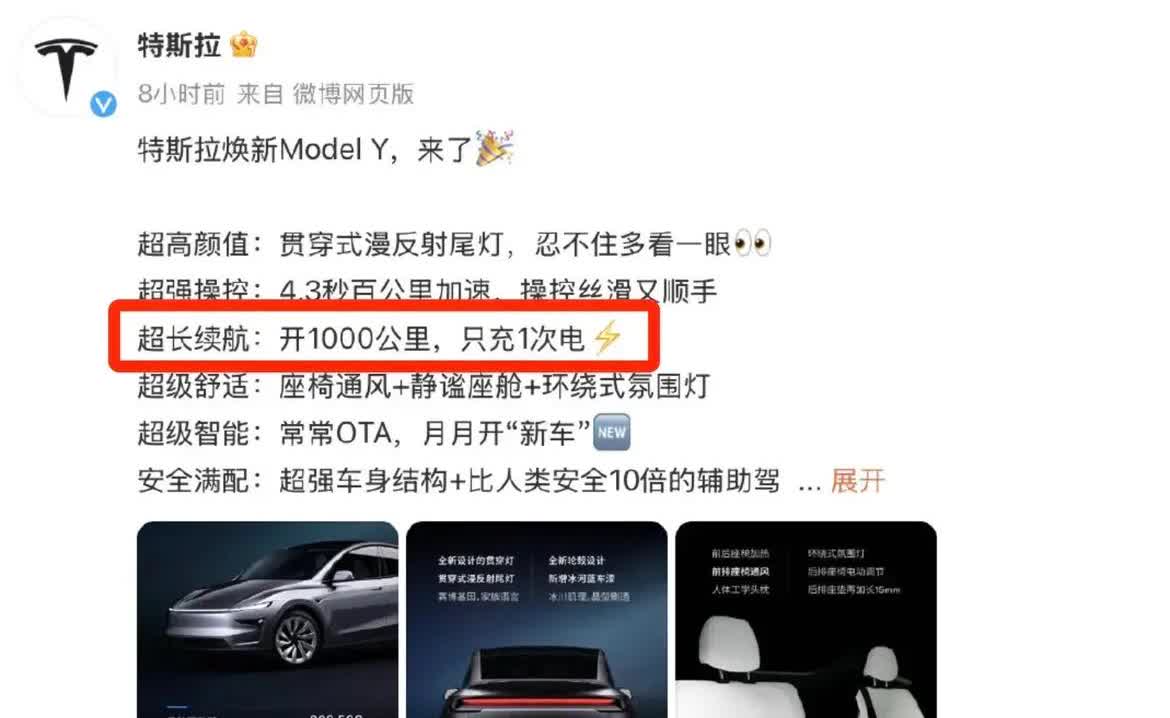Click the 超级智能 OTA description line

click(384, 433)
